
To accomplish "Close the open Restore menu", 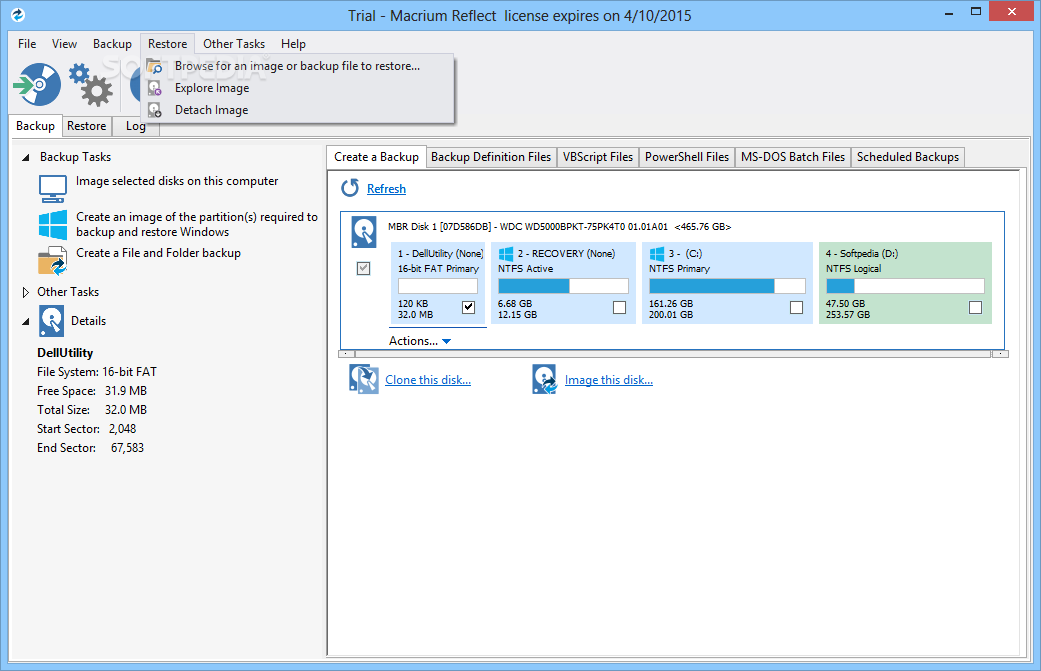I will pyautogui.click(x=167, y=44).
